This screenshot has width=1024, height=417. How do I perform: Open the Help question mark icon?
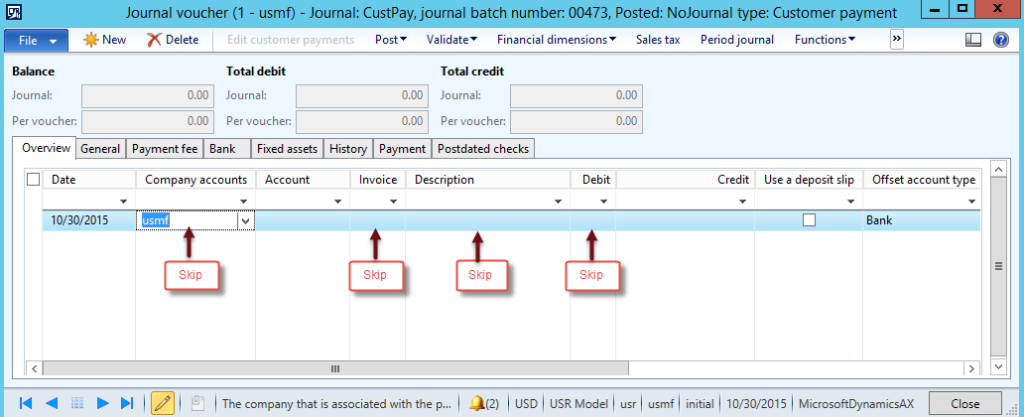(x=1001, y=40)
